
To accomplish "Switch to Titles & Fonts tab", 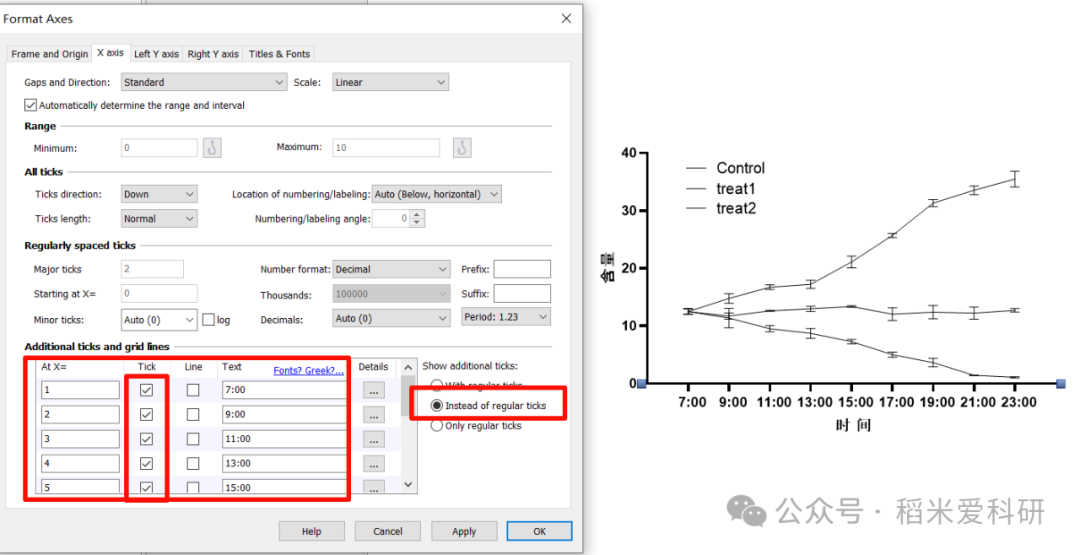I will pos(279,54).
